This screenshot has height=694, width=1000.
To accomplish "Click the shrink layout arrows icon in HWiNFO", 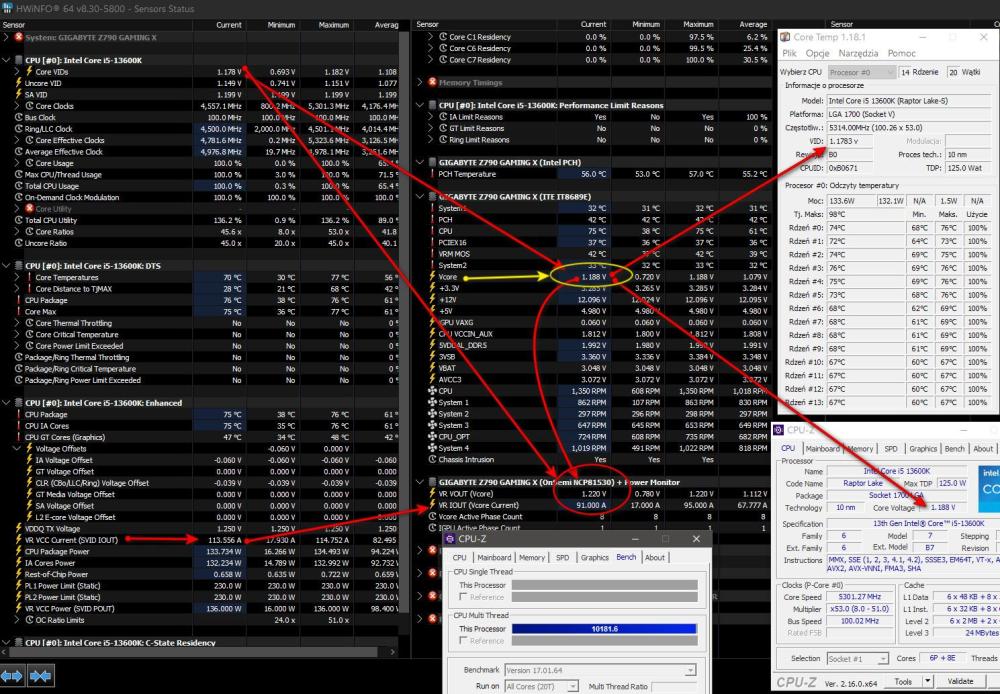I will [41, 676].
